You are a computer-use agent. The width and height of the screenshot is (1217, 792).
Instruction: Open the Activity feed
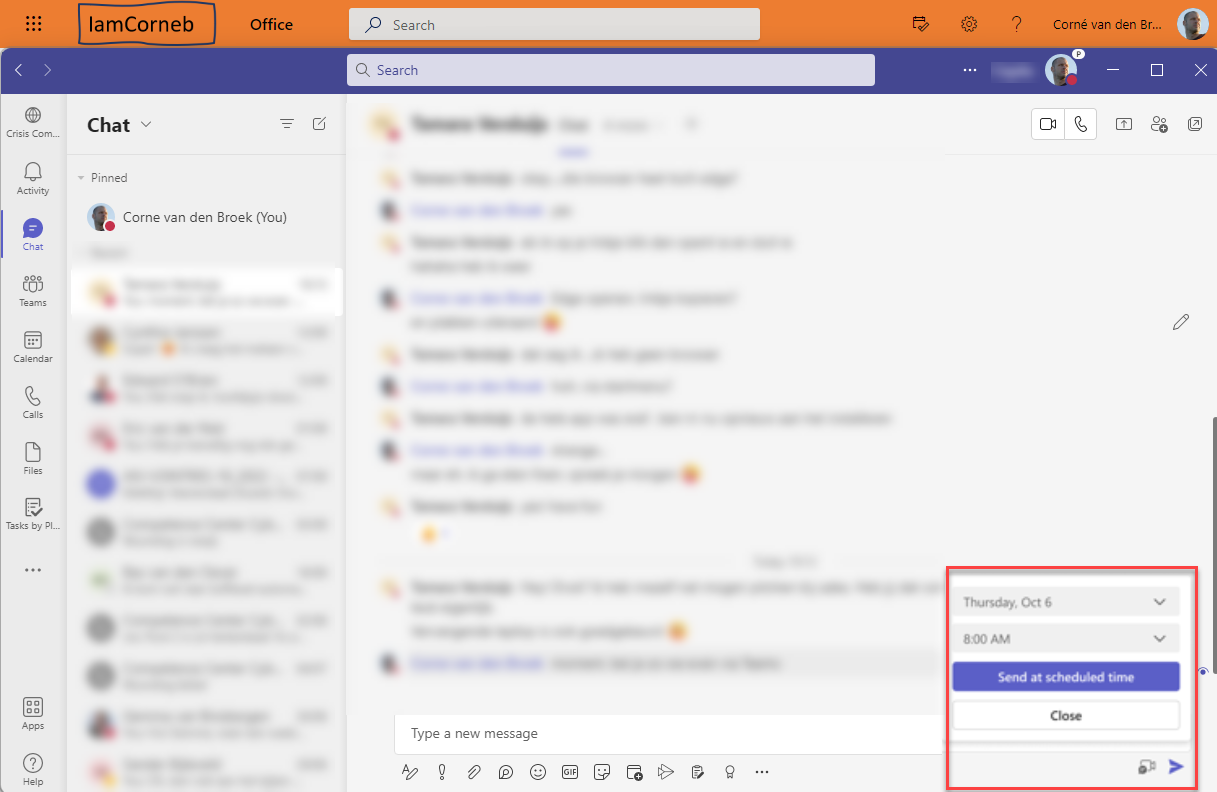[x=33, y=178]
